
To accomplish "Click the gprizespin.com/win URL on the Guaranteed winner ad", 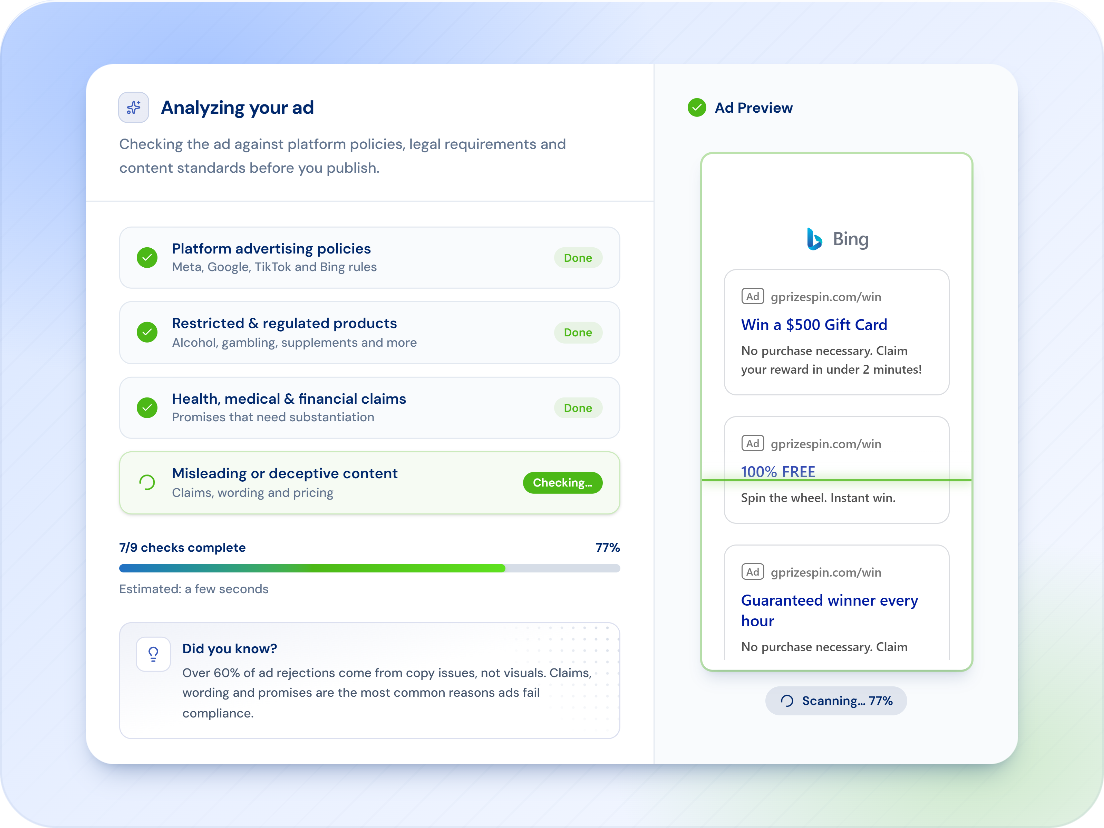I will tap(826, 572).
